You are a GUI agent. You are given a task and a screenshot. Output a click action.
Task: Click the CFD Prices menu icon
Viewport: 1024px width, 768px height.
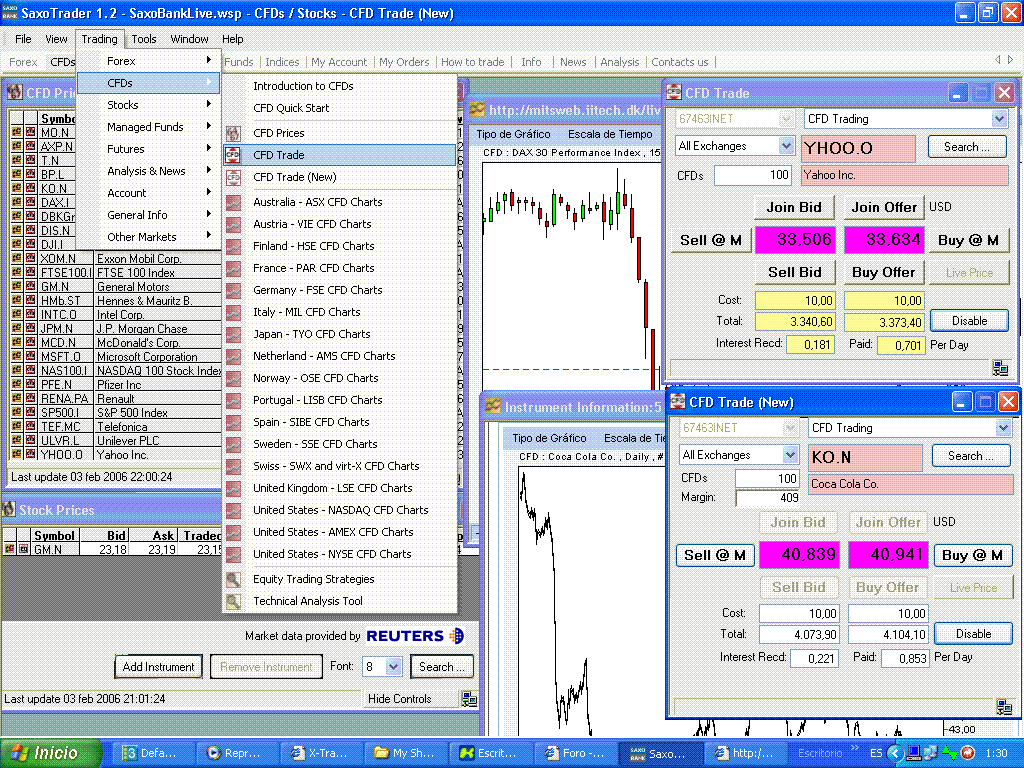pos(233,133)
